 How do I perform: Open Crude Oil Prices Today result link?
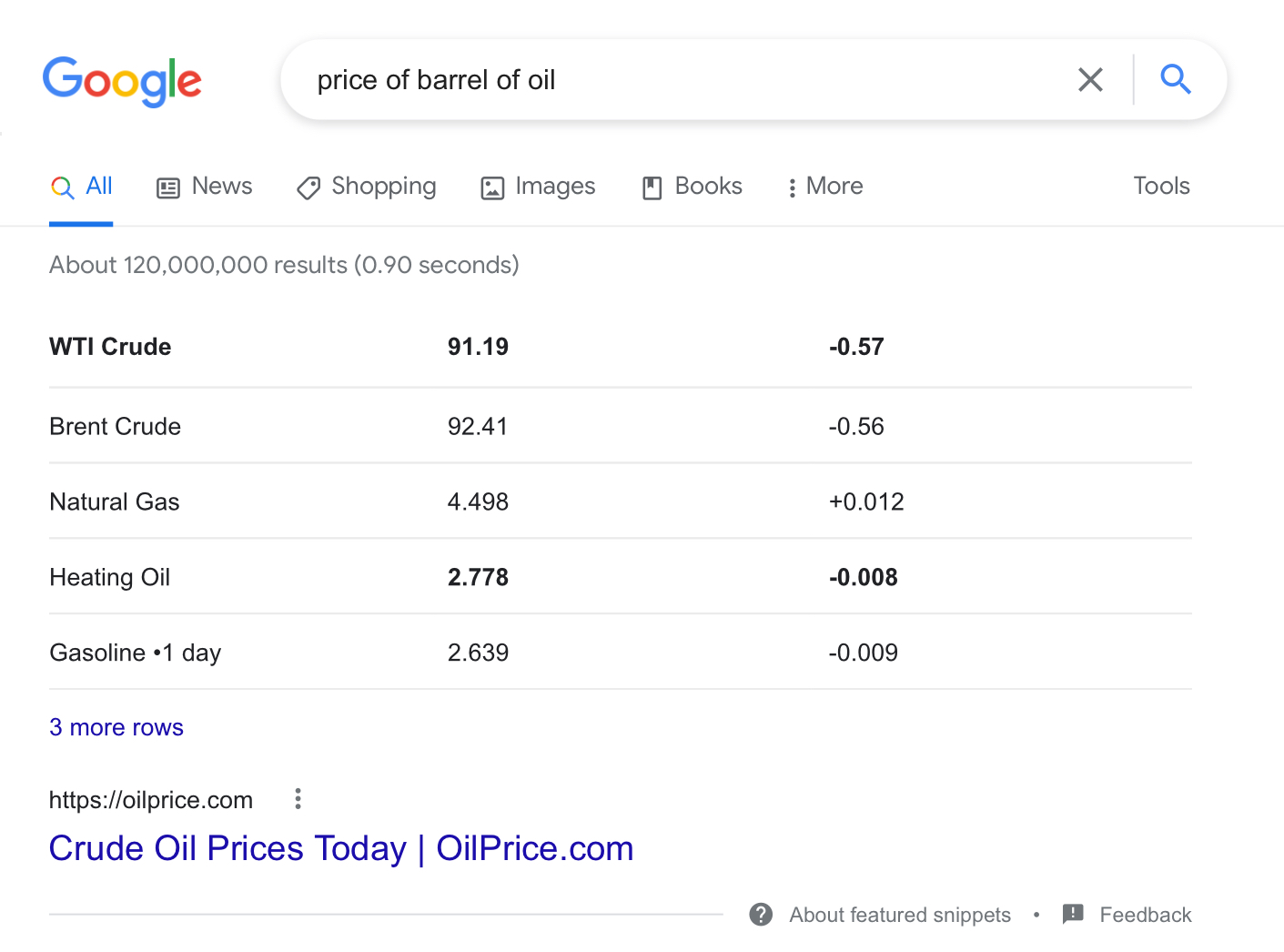click(x=341, y=848)
